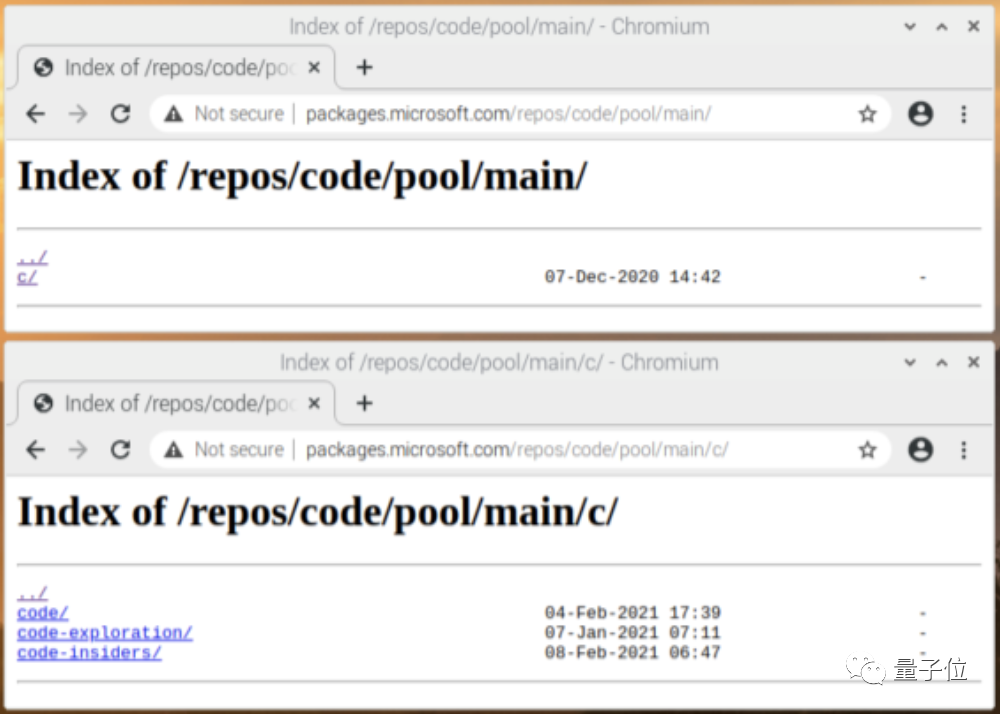Click the date 07-Jan-2021 07:11
Image resolution: width=1000 pixels, height=714 pixels.
tap(633, 633)
